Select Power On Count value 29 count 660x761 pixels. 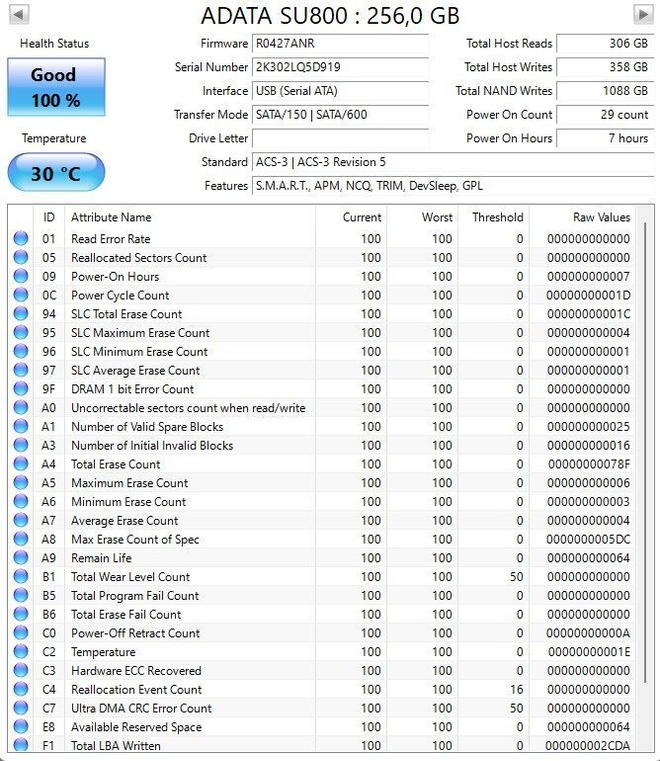point(605,115)
